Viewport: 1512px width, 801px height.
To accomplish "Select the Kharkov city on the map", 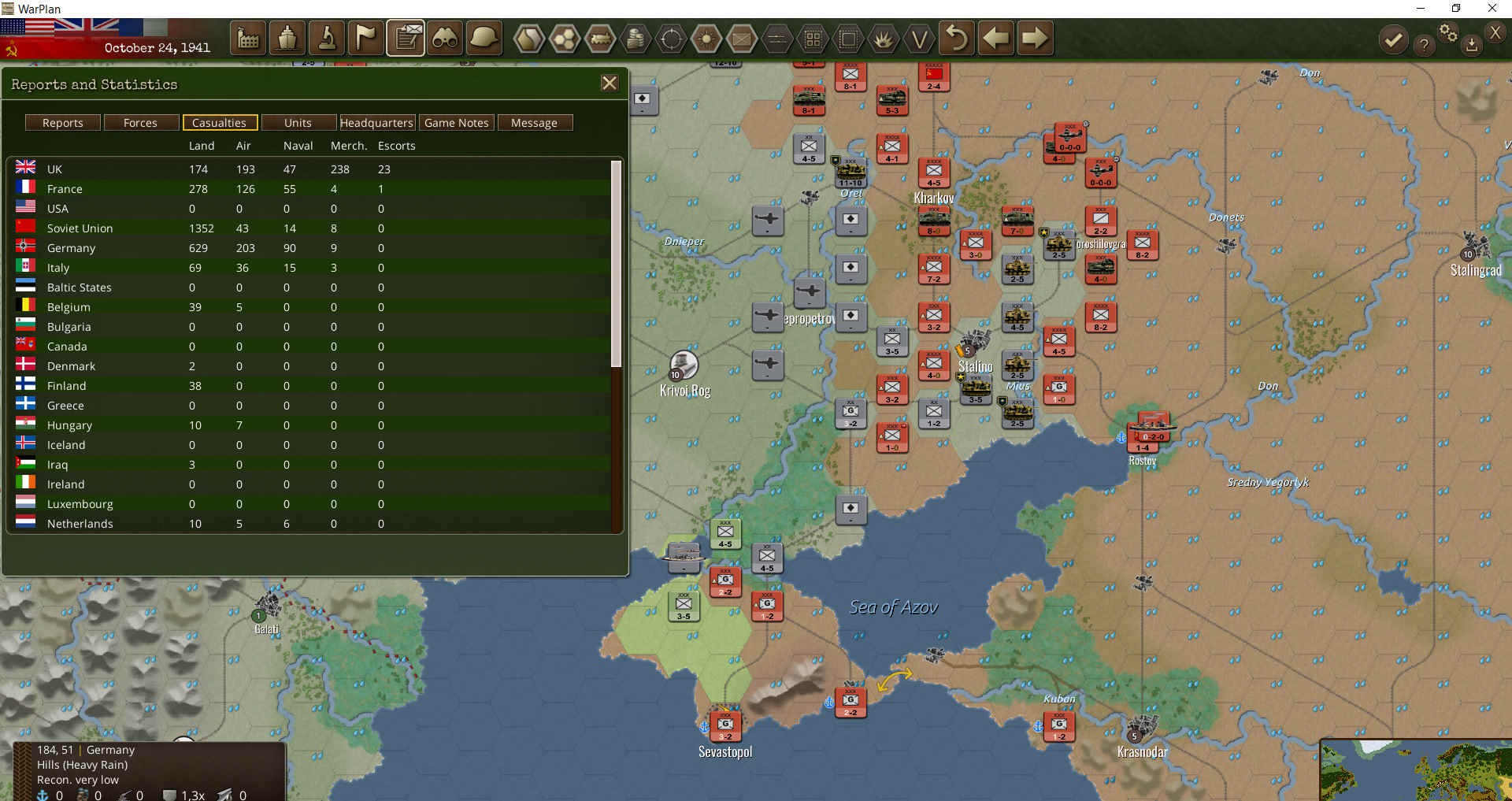I will [x=934, y=198].
